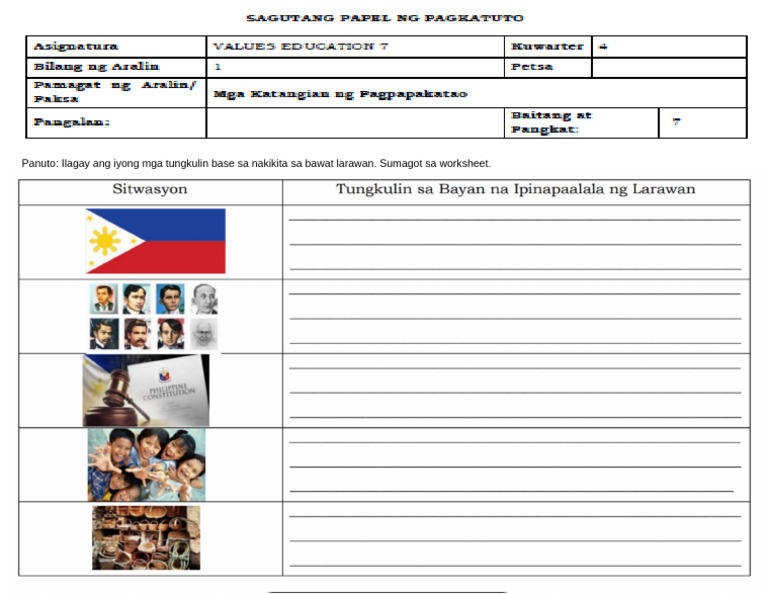
Task: Click the title 'SAGUTANG PAPEL NG PAGKATUTO'
Action: [x=385, y=18]
